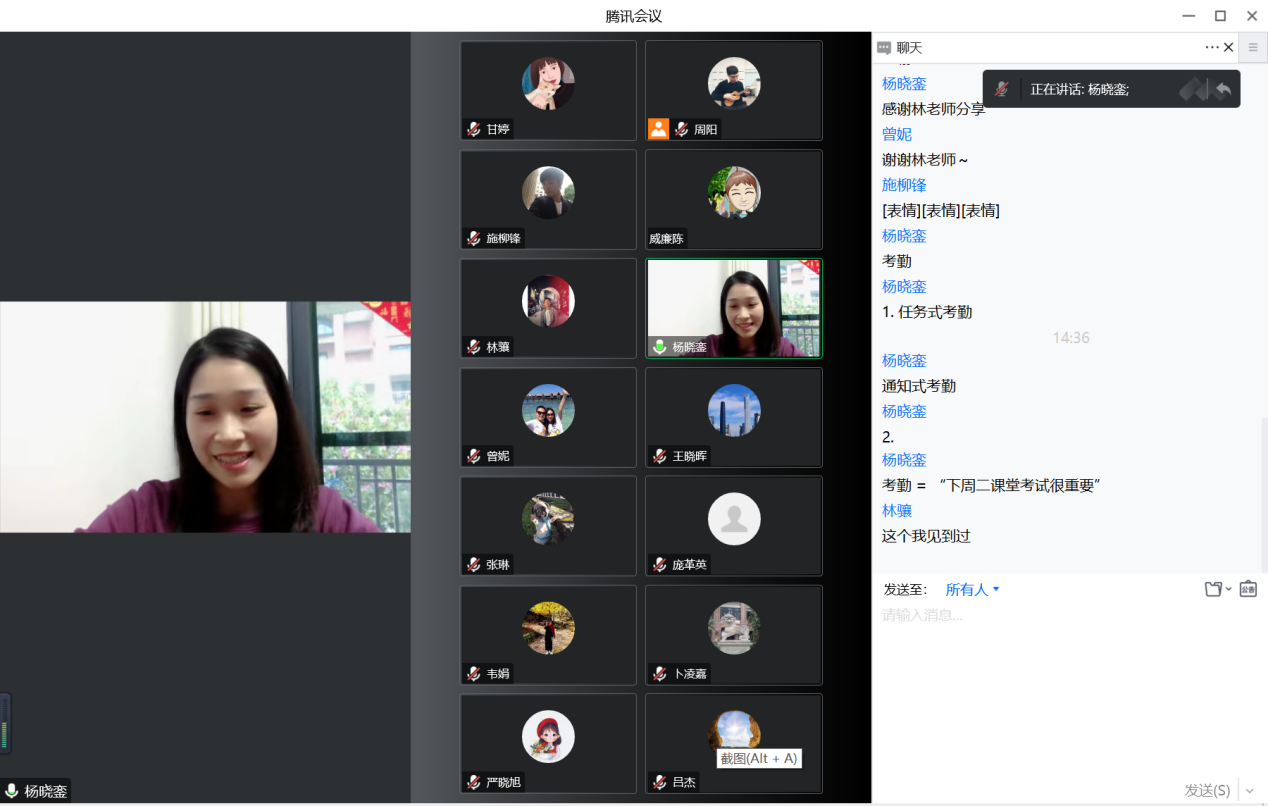Expand the small arrow next to folder icon
Image resolution: width=1268 pixels, height=806 pixels.
(1229, 590)
